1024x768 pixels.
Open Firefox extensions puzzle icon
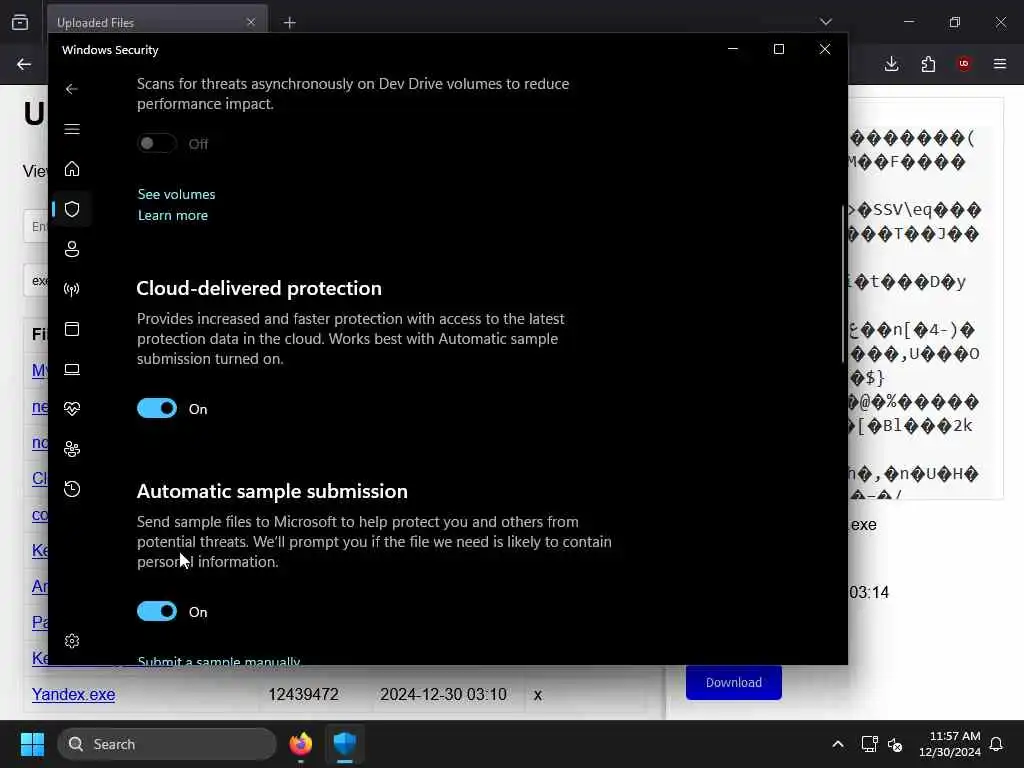[x=928, y=64]
